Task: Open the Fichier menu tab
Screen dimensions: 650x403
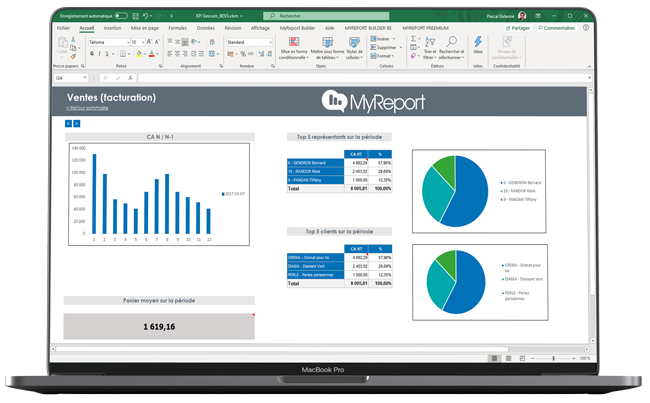Action: 63,28
